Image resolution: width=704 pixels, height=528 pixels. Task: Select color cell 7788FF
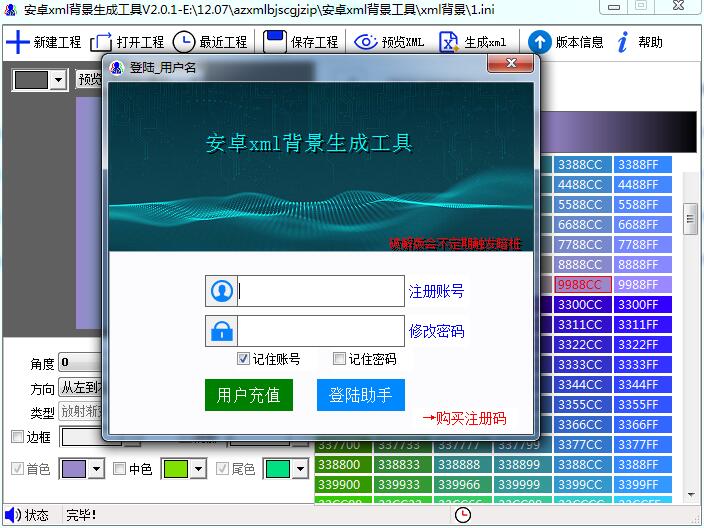642,245
